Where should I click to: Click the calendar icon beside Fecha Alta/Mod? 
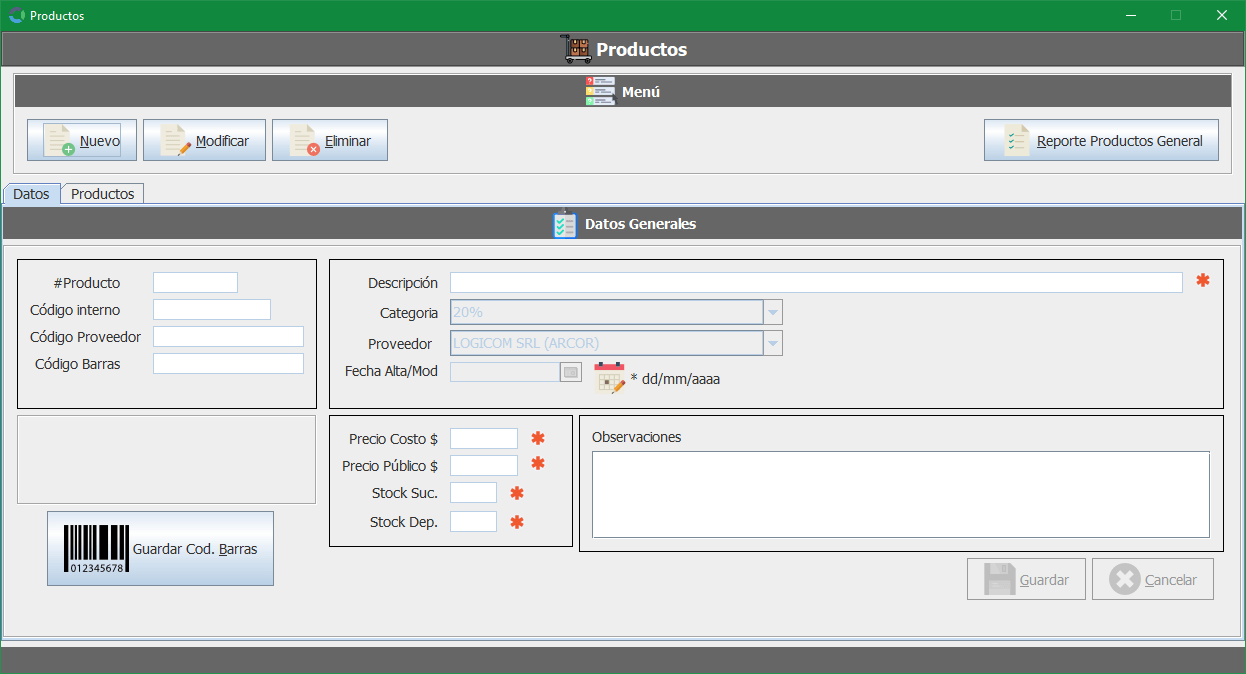click(x=609, y=378)
